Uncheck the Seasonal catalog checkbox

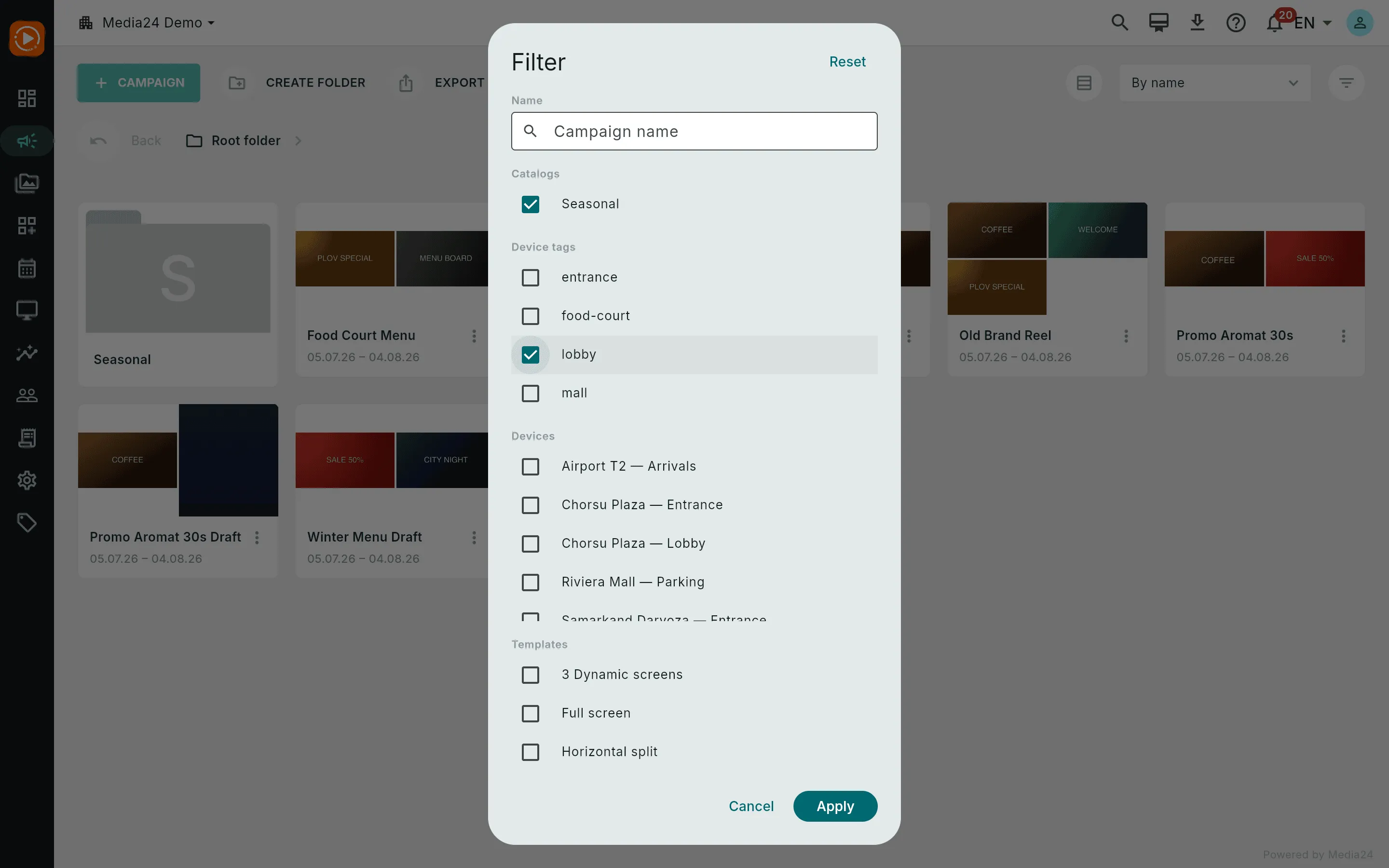(x=531, y=204)
